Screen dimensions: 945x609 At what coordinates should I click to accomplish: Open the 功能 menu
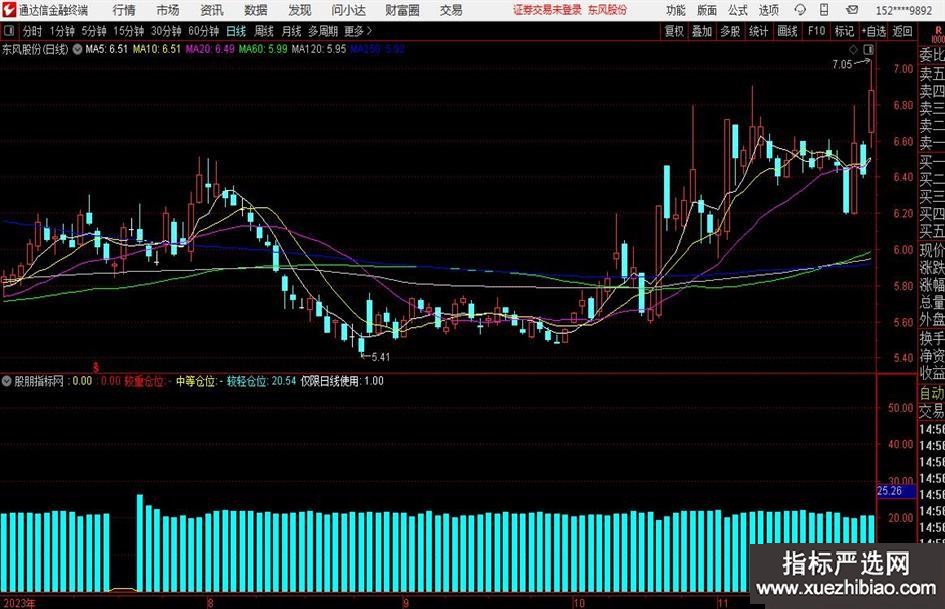click(676, 10)
